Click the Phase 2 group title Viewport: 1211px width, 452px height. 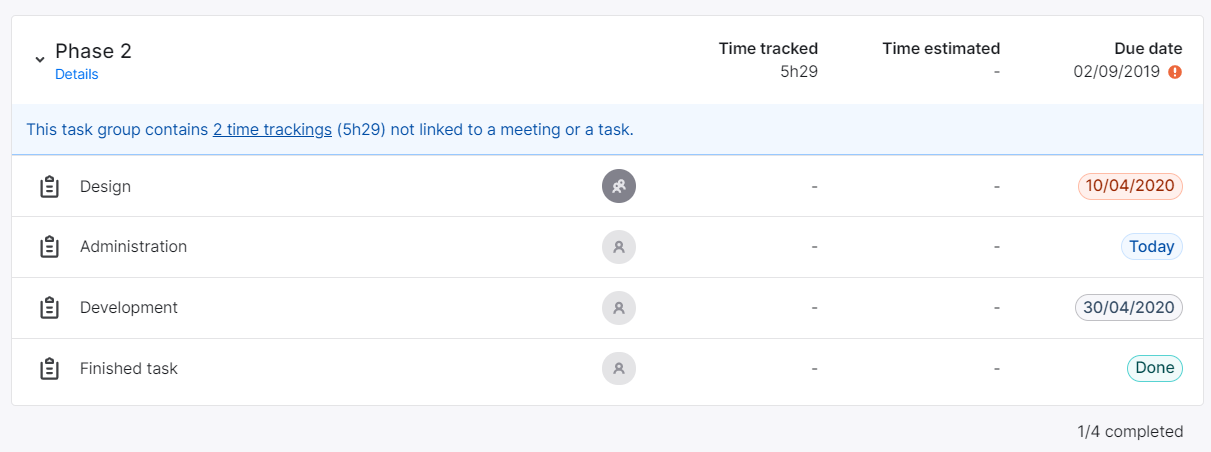tap(93, 51)
